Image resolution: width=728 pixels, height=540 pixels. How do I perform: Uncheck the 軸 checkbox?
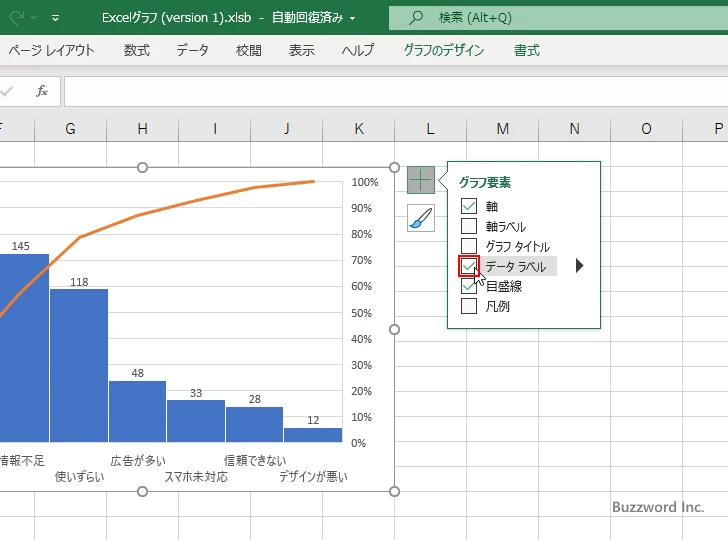coord(469,206)
